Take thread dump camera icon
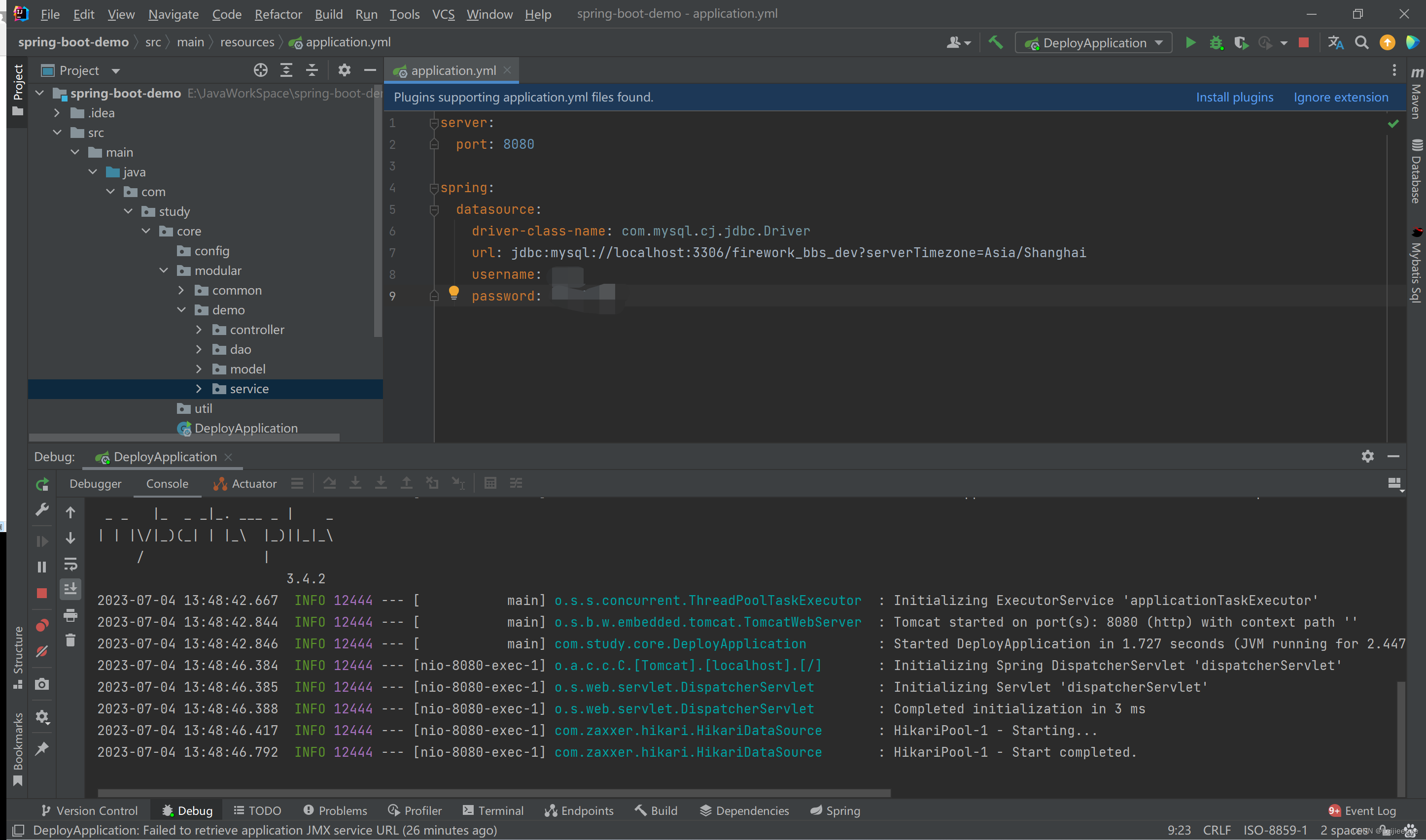 click(x=42, y=684)
